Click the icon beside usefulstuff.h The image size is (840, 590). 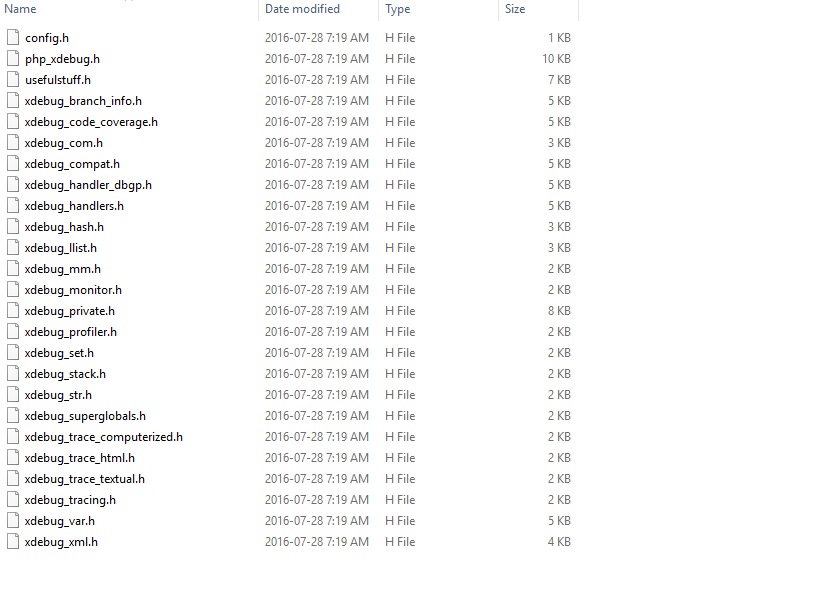coord(13,80)
